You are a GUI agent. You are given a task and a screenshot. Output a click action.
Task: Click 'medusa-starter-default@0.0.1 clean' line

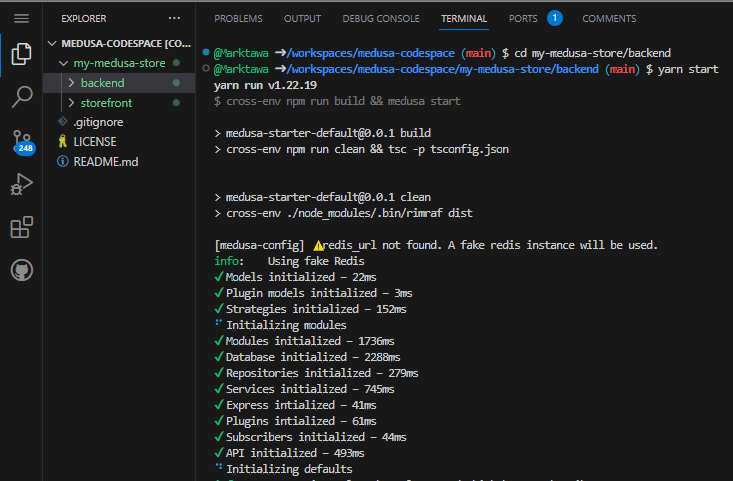tap(323, 197)
